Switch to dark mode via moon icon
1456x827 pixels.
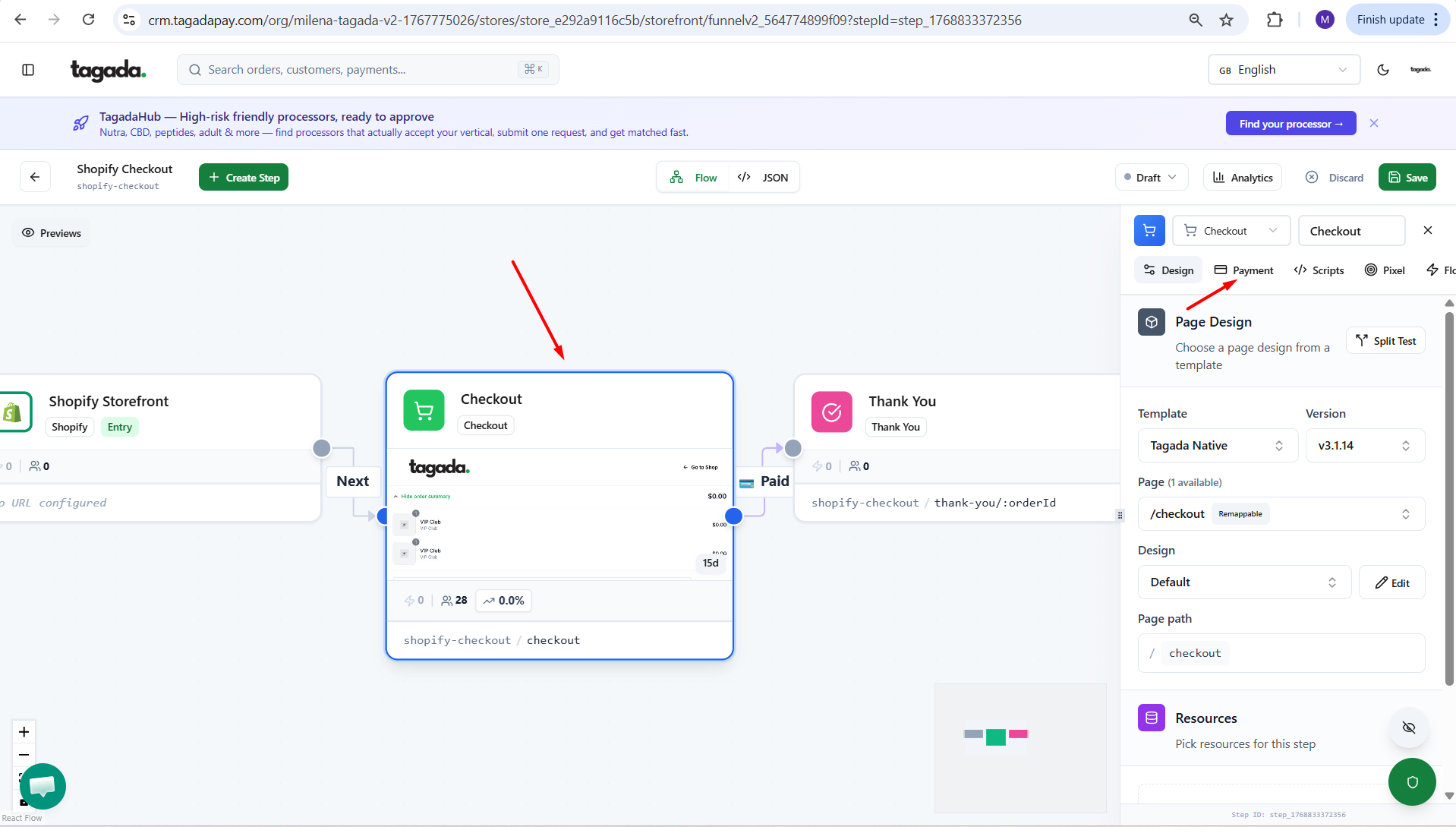pyautogui.click(x=1382, y=70)
